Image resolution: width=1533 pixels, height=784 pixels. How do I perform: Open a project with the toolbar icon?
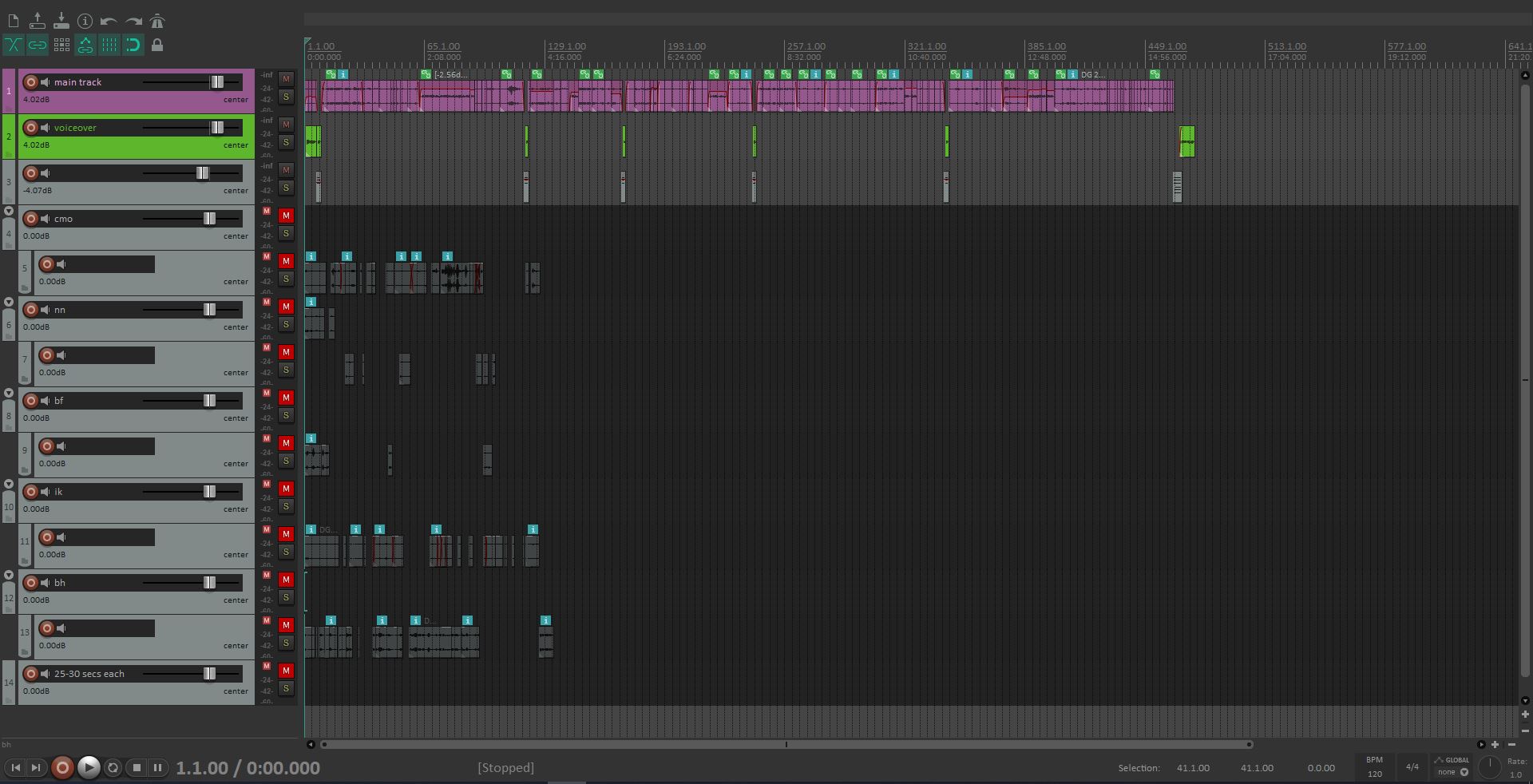coord(38,21)
